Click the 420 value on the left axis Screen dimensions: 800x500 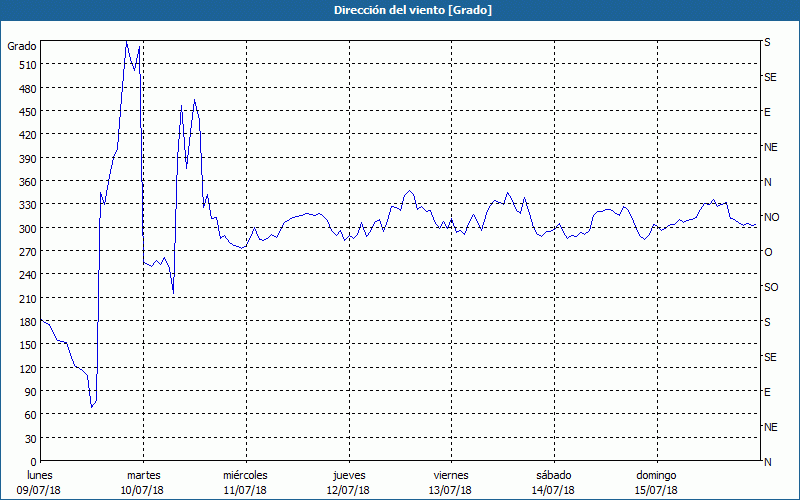click(x=28, y=135)
